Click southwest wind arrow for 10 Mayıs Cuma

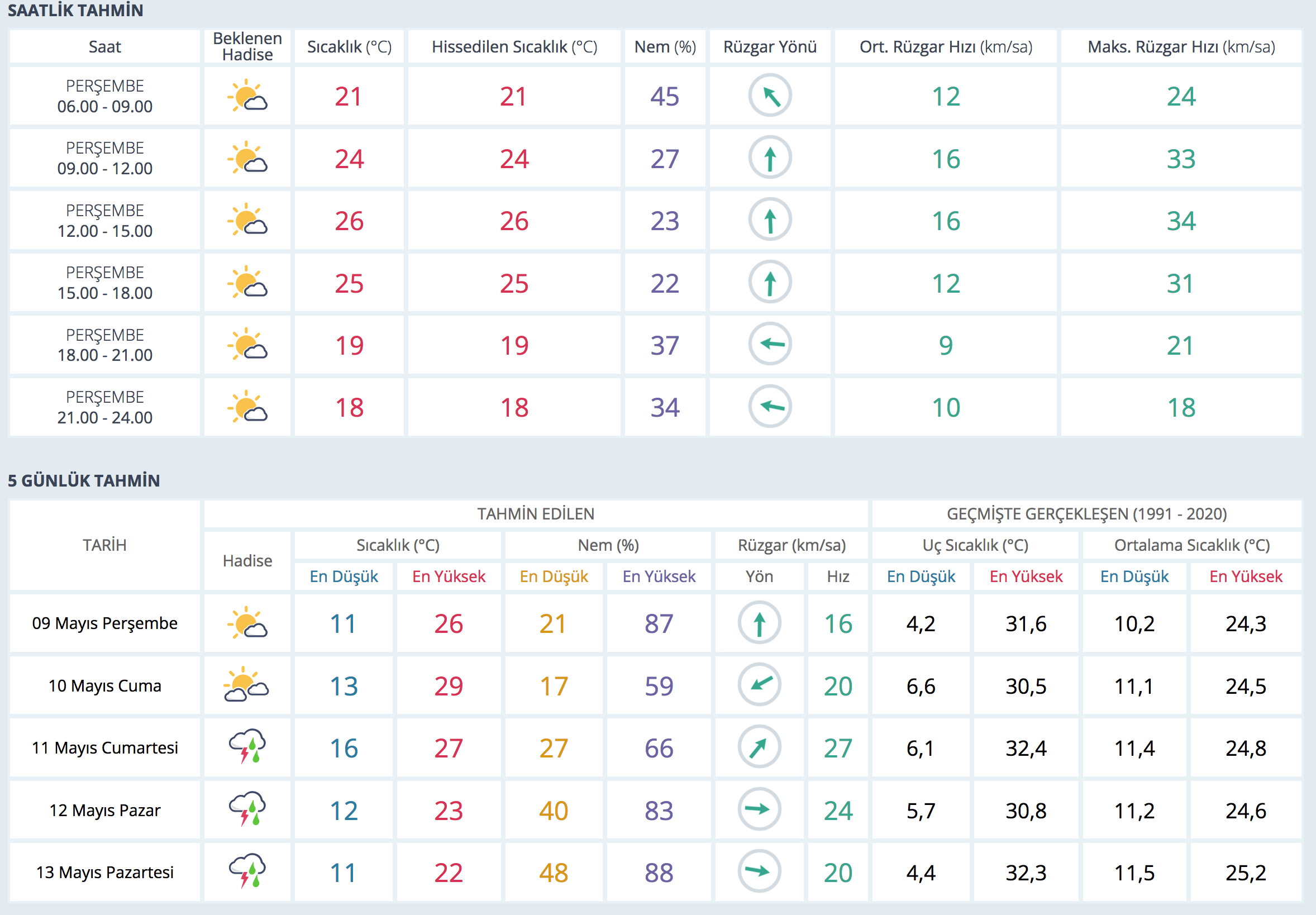point(759,685)
